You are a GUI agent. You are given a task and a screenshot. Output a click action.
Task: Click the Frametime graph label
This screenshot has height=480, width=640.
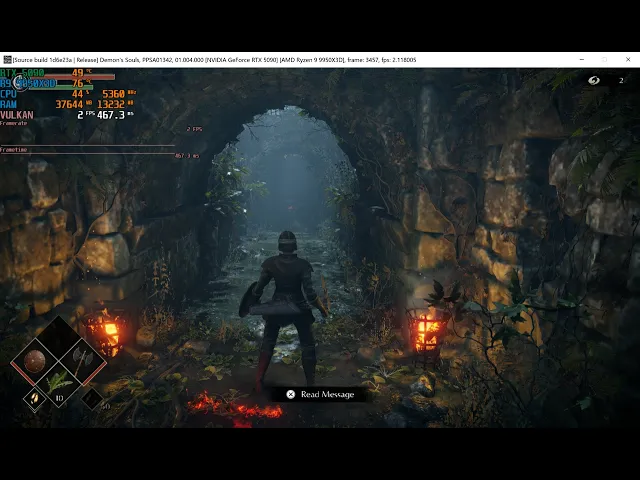tap(13, 150)
